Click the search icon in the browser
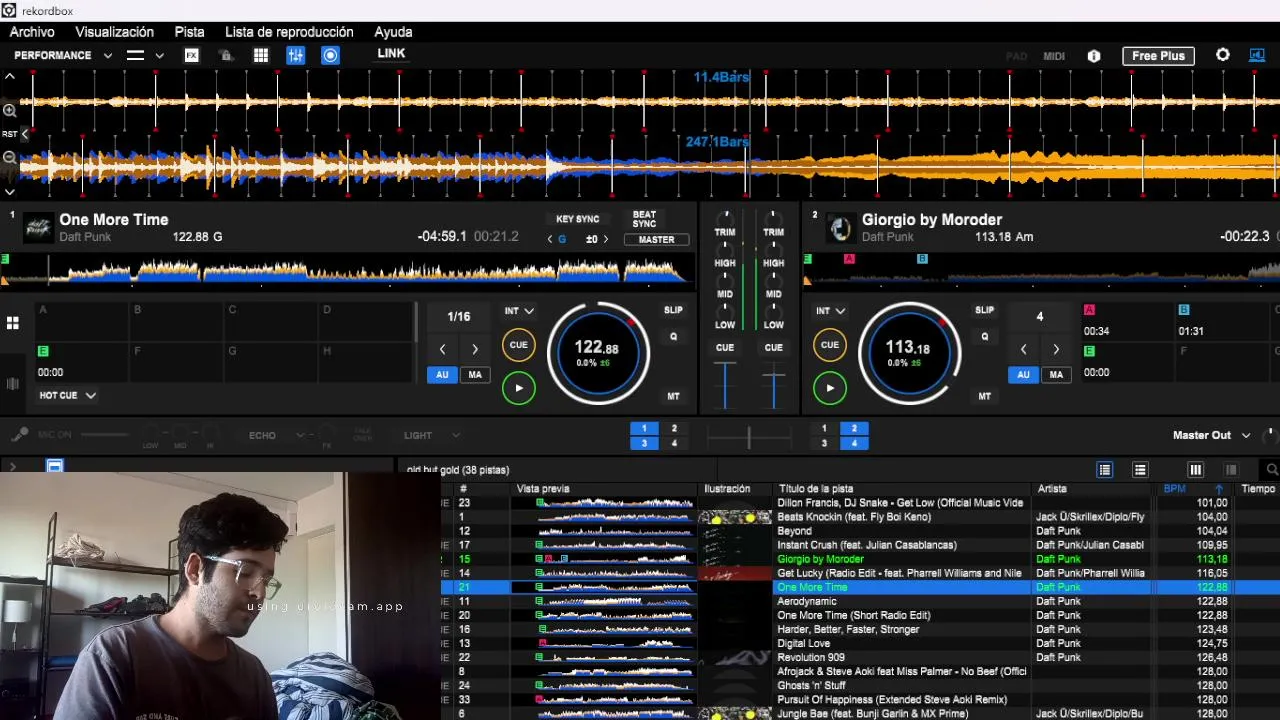The image size is (1280, 720). coord(1271,470)
